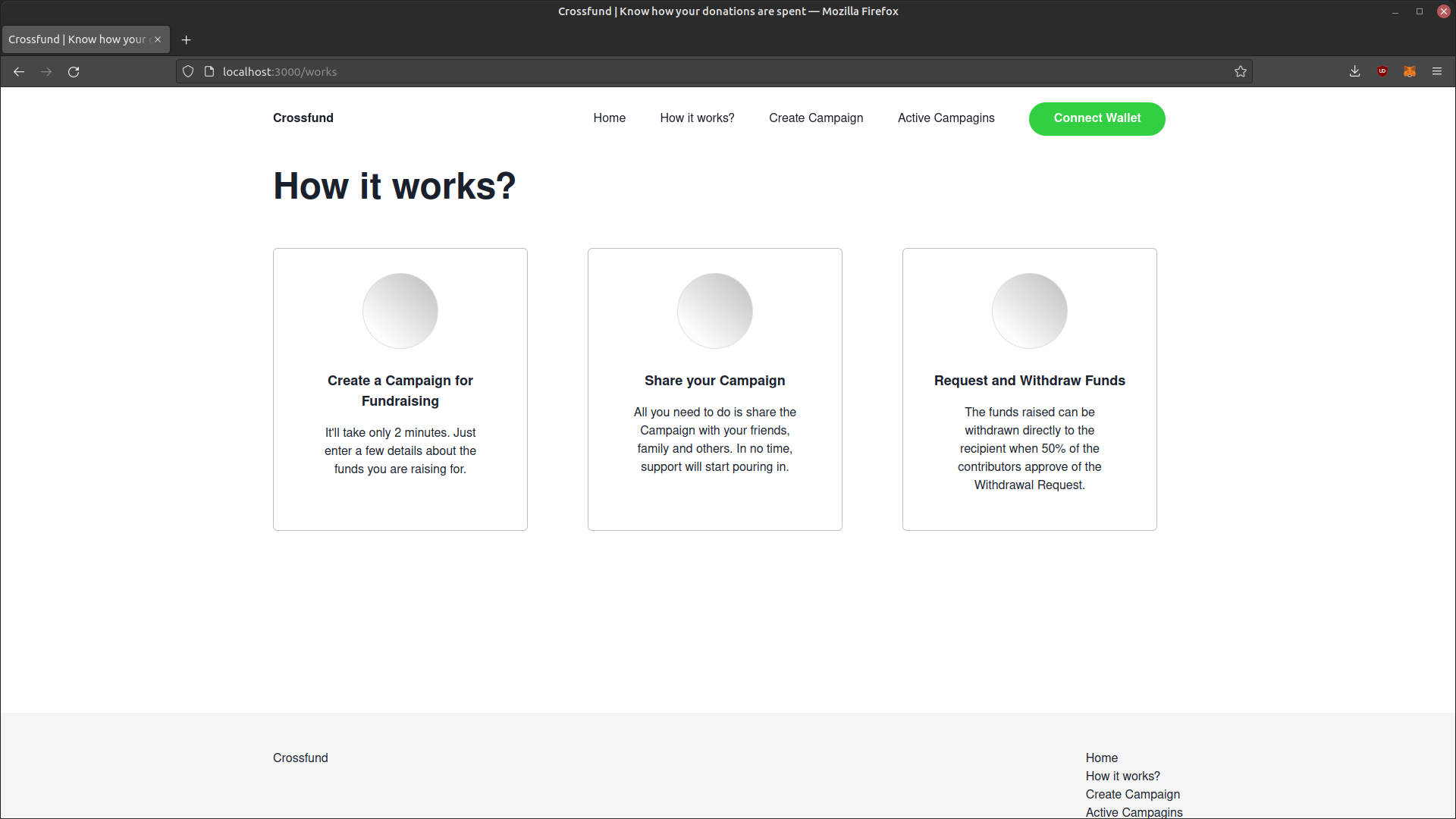Open the MetaMask fox extension icon
Viewport: 1456px width, 819px height.
point(1410,72)
